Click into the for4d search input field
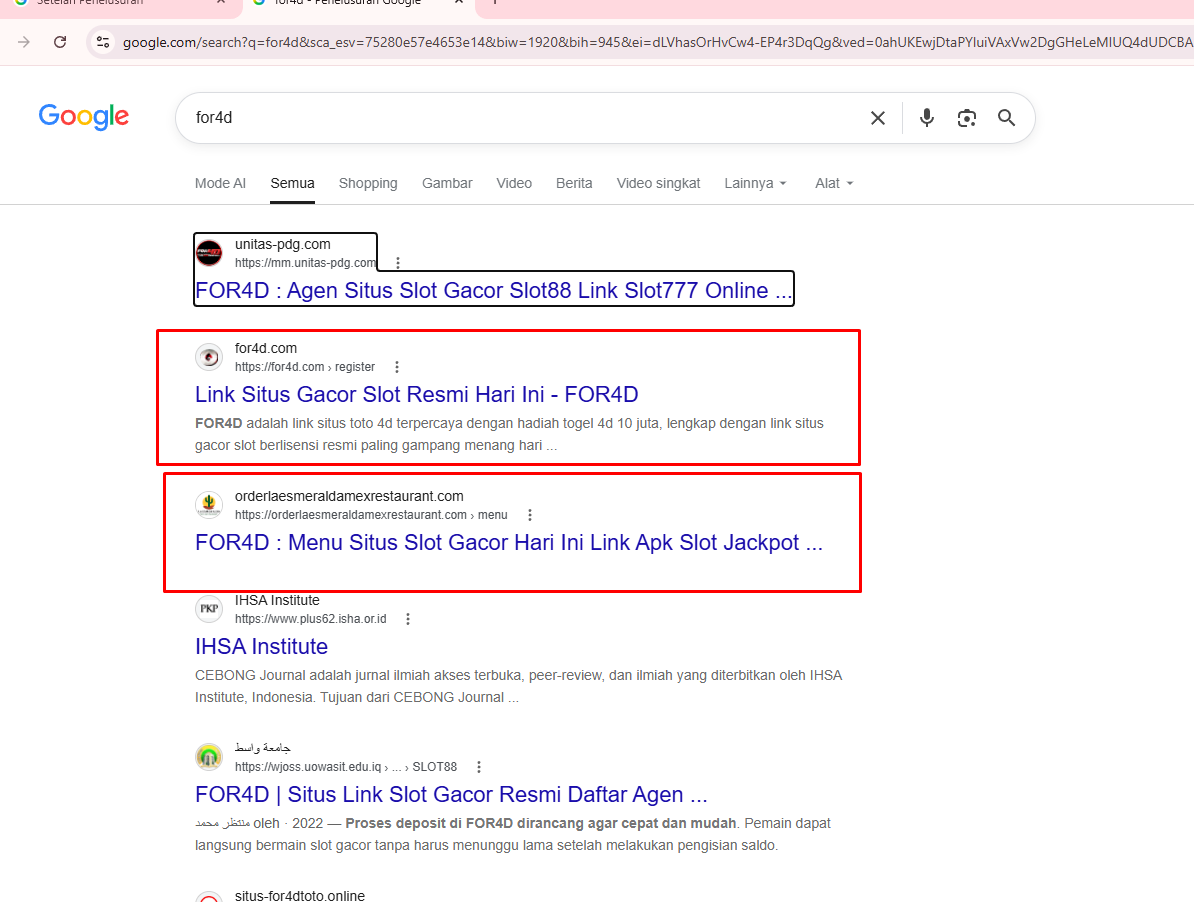This screenshot has height=902, width=1194. pos(525,118)
